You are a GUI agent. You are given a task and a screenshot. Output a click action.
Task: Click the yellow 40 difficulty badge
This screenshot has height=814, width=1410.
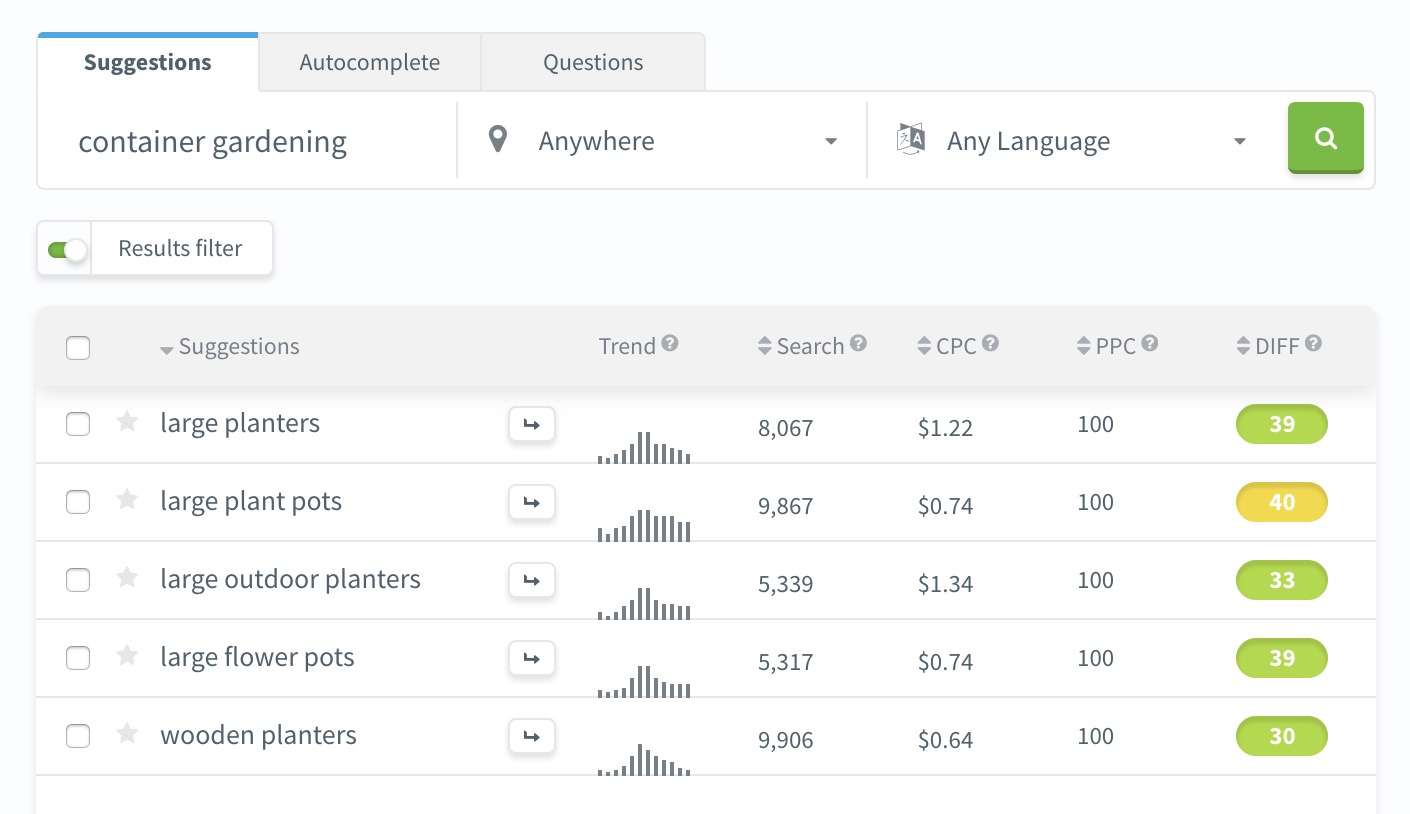tap(1282, 502)
